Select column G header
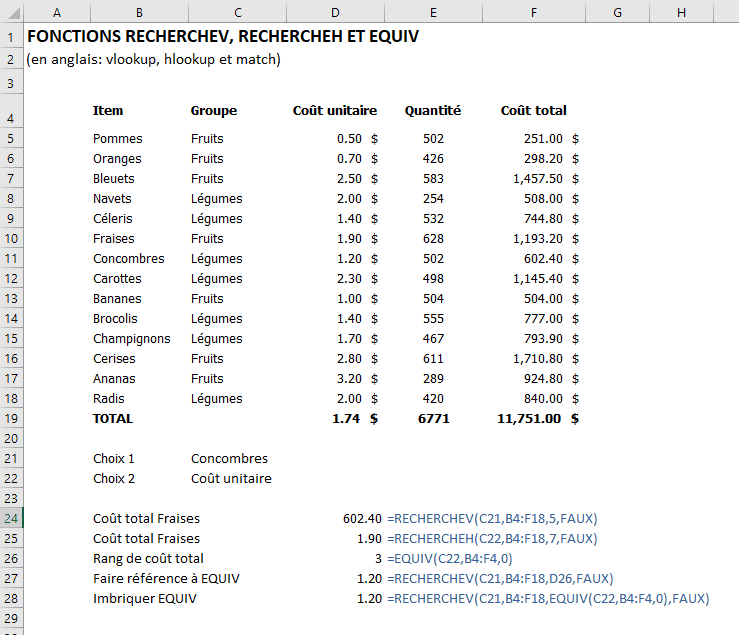739x635 pixels. coord(617,12)
